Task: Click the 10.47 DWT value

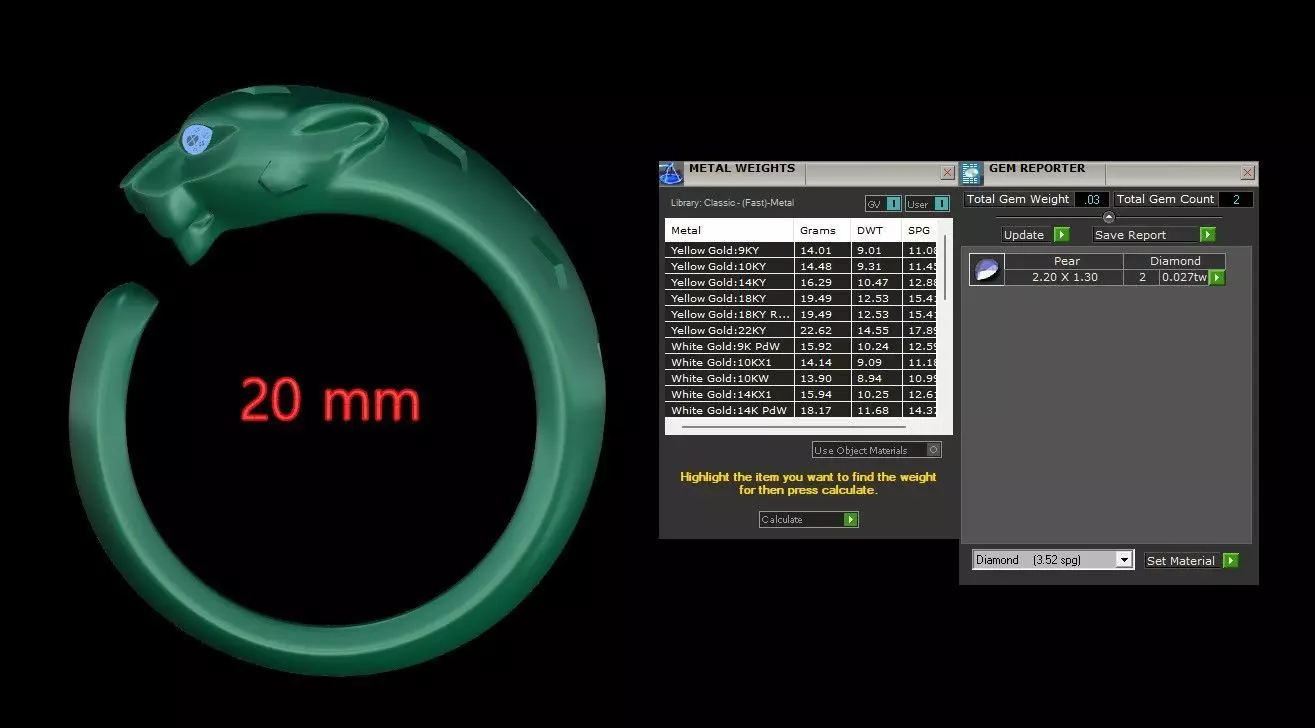Action: [x=872, y=282]
